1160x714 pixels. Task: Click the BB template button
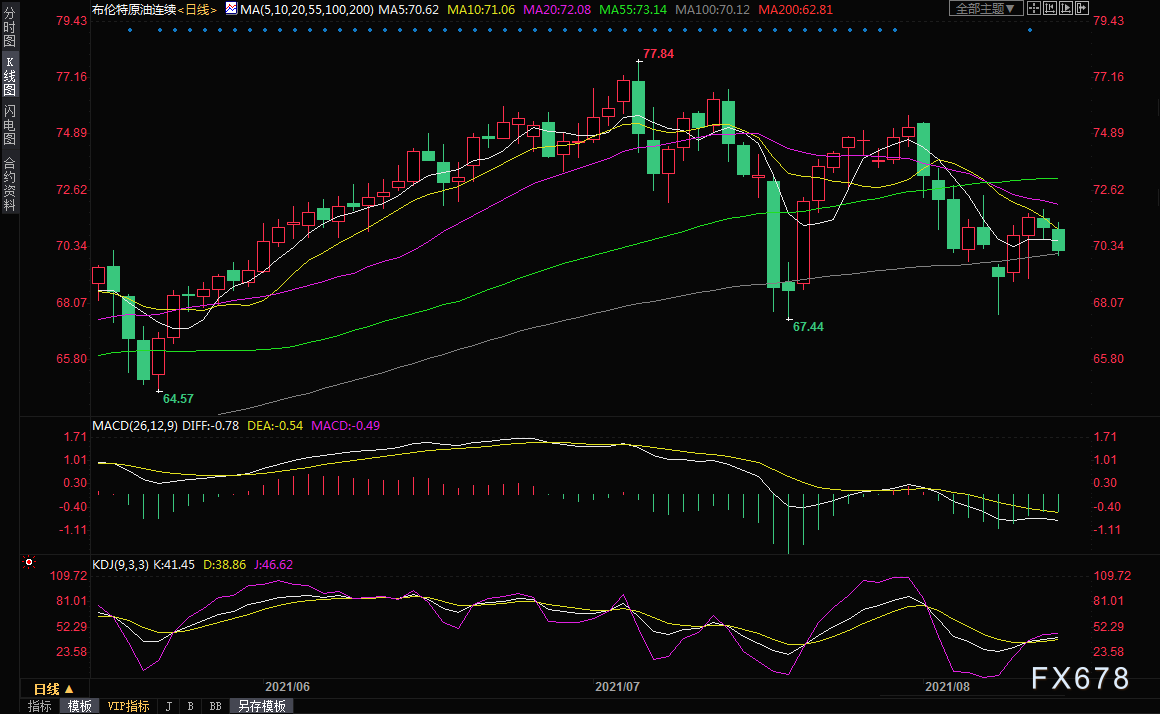click(215, 707)
